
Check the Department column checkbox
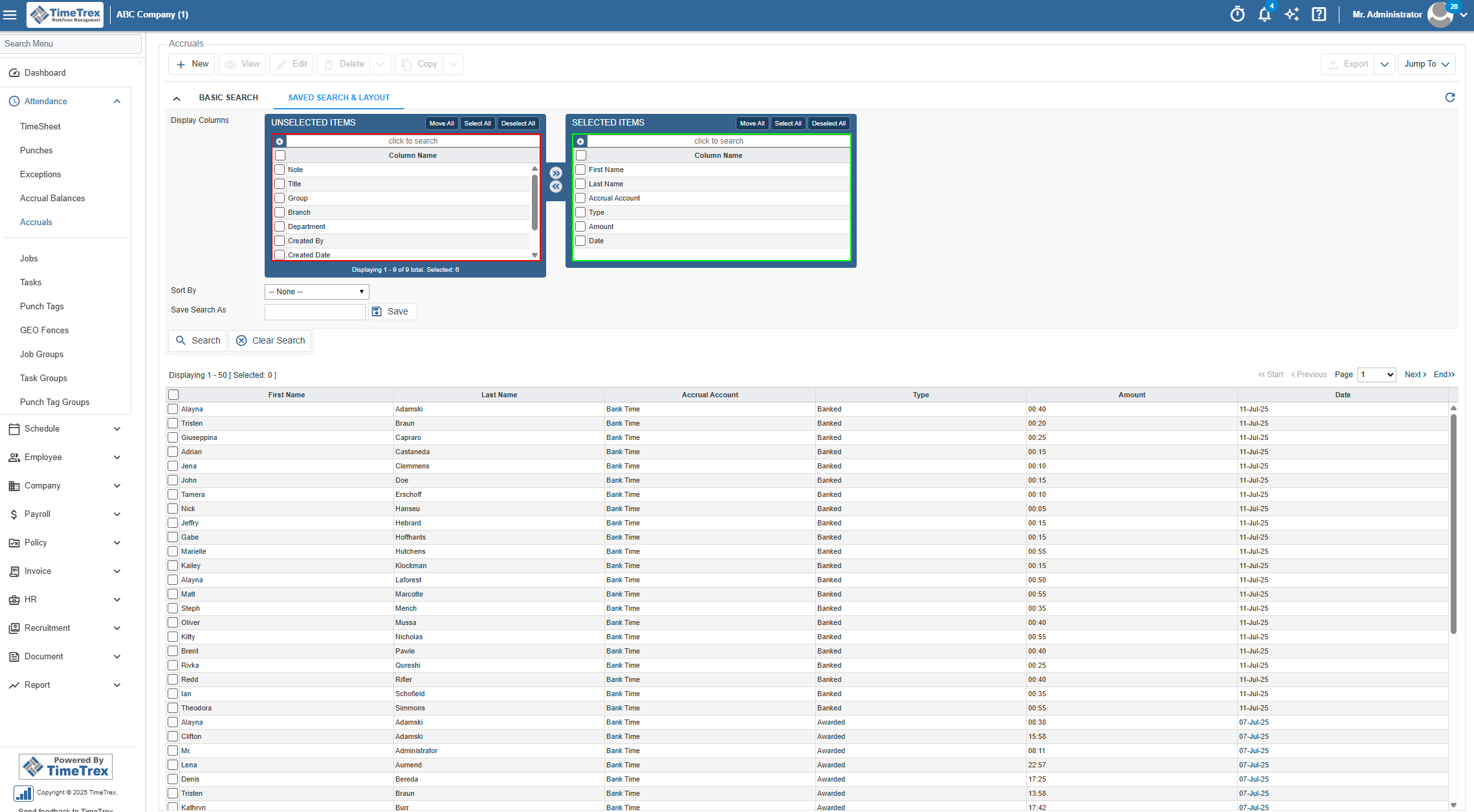pyautogui.click(x=280, y=226)
